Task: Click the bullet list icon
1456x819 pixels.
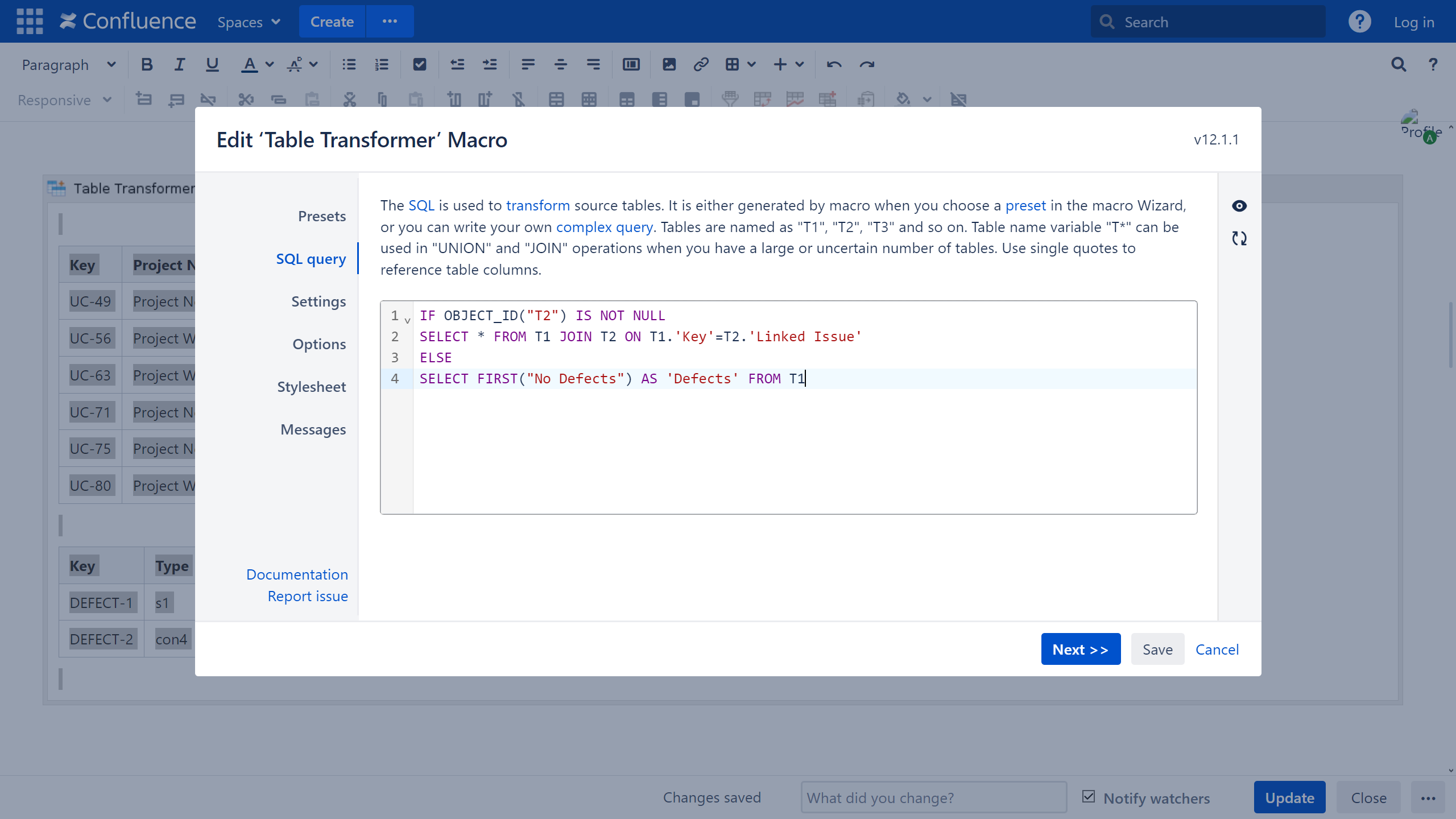Action: click(x=349, y=65)
